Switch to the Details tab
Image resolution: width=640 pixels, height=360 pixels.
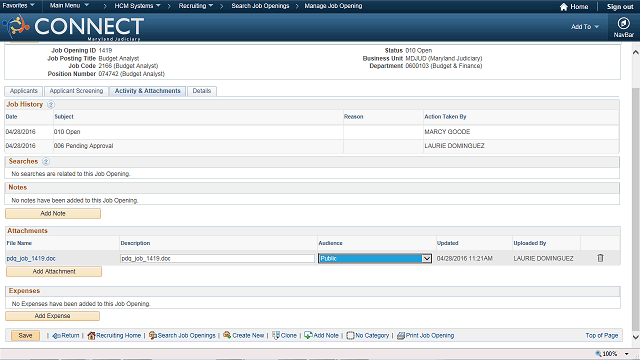click(x=202, y=91)
